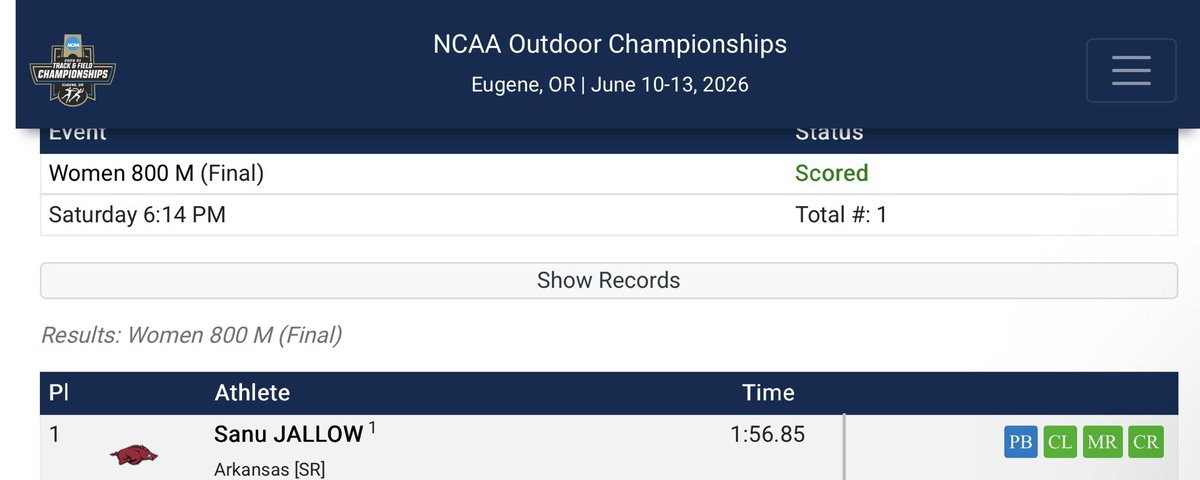This screenshot has width=1200, height=480.
Task: Click the Time column header
Action: pos(768,393)
